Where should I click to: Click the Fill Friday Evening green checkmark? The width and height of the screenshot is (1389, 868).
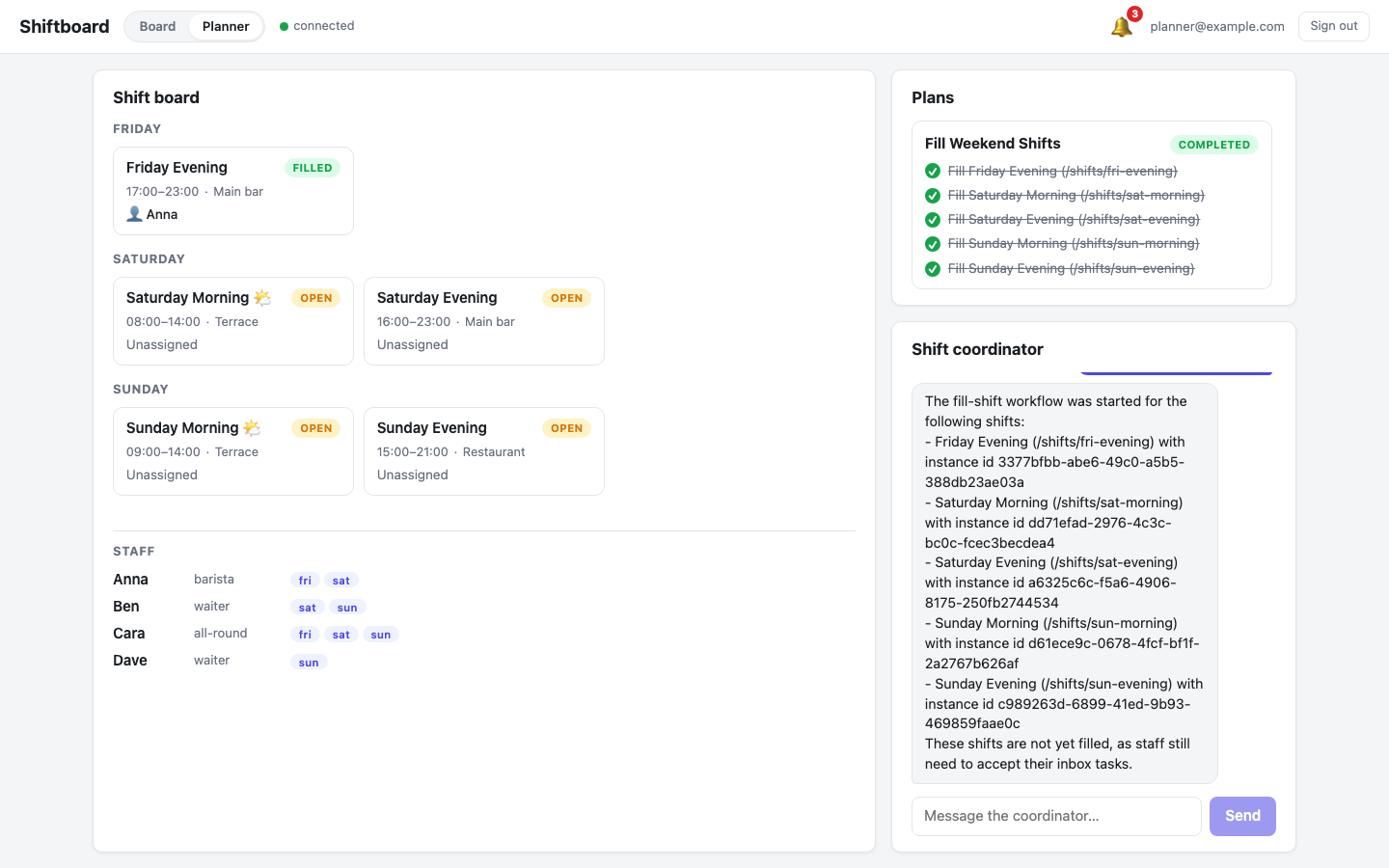[x=933, y=171]
